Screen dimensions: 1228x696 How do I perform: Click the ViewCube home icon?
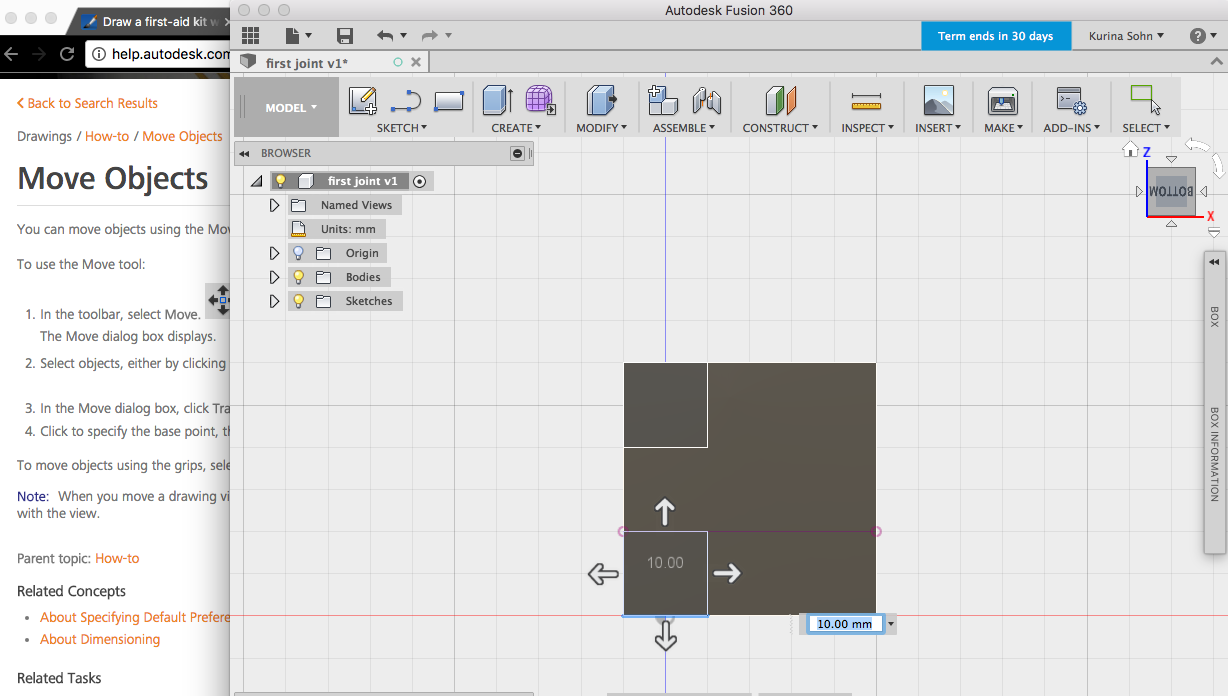pyautogui.click(x=1130, y=150)
